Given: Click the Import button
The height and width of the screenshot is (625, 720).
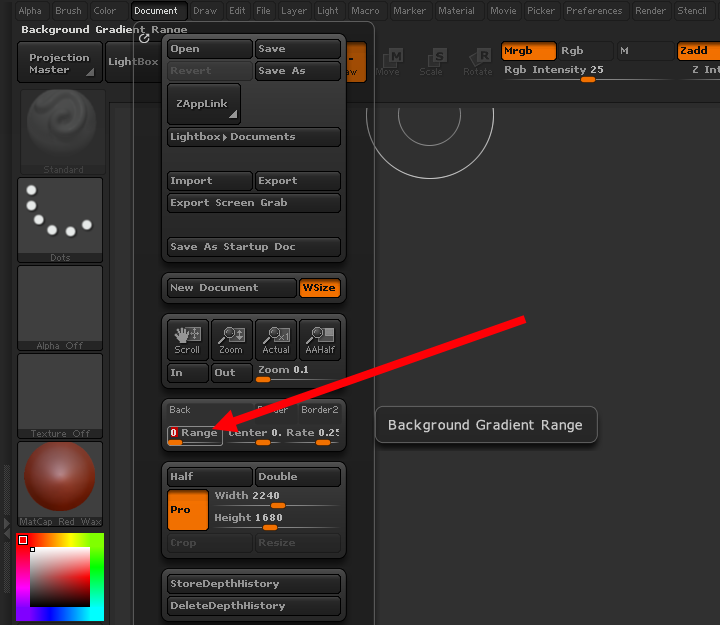Looking at the screenshot, I should (210, 181).
